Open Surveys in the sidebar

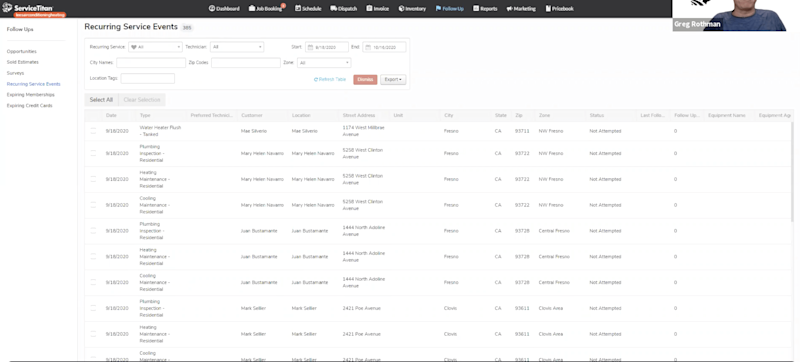coord(15,73)
